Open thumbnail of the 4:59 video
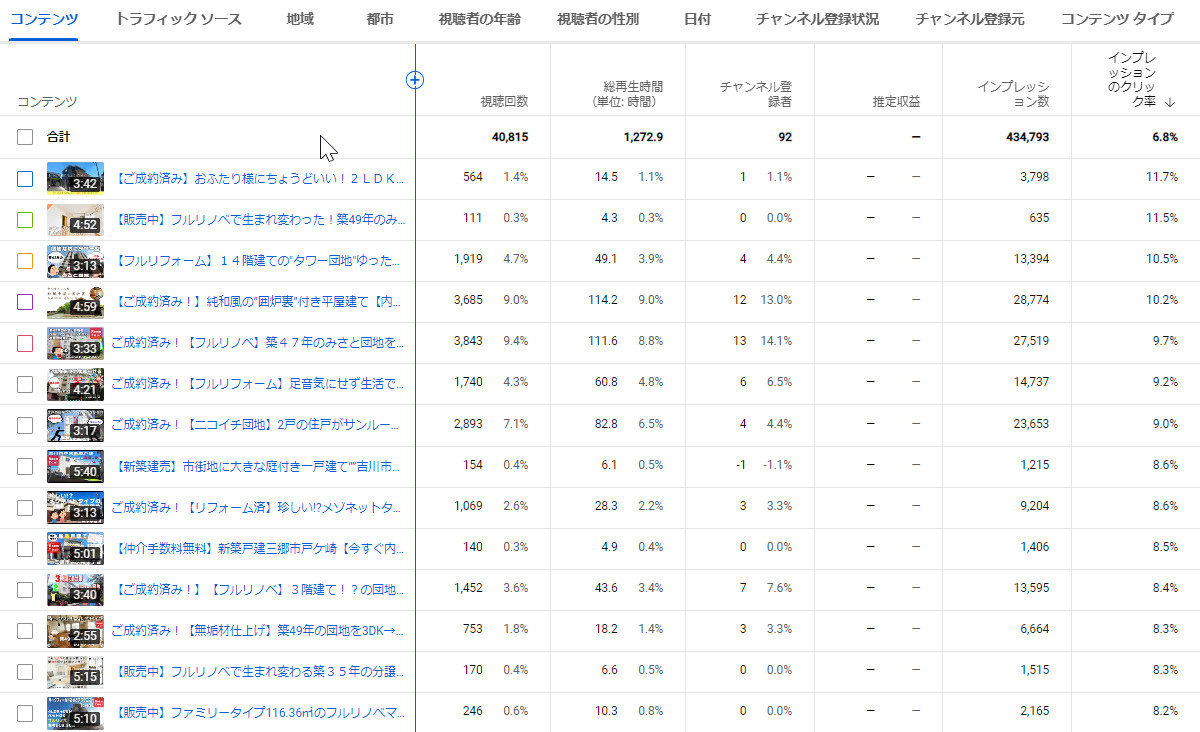The height and width of the screenshot is (732, 1200). click(75, 300)
